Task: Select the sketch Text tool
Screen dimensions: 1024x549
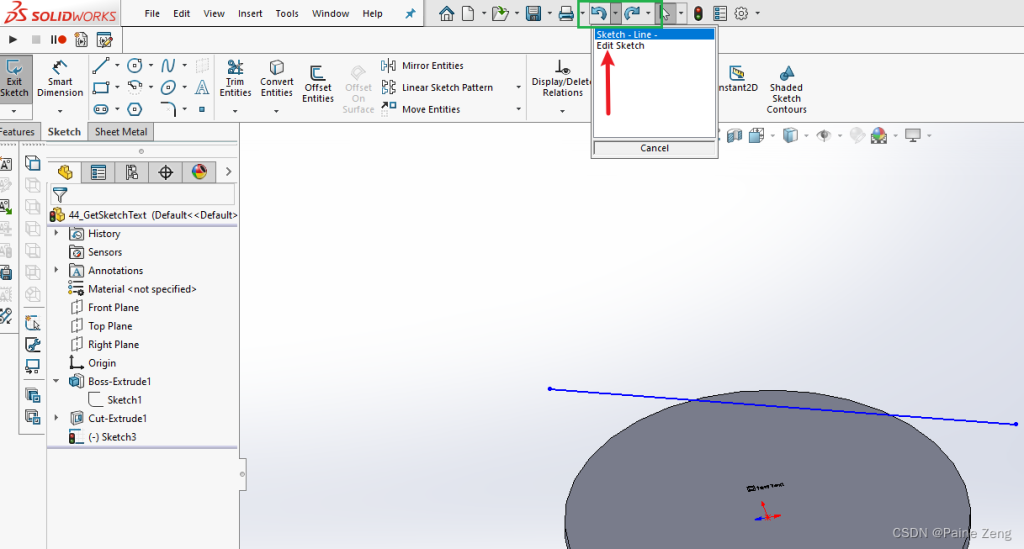Action: click(202, 87)
